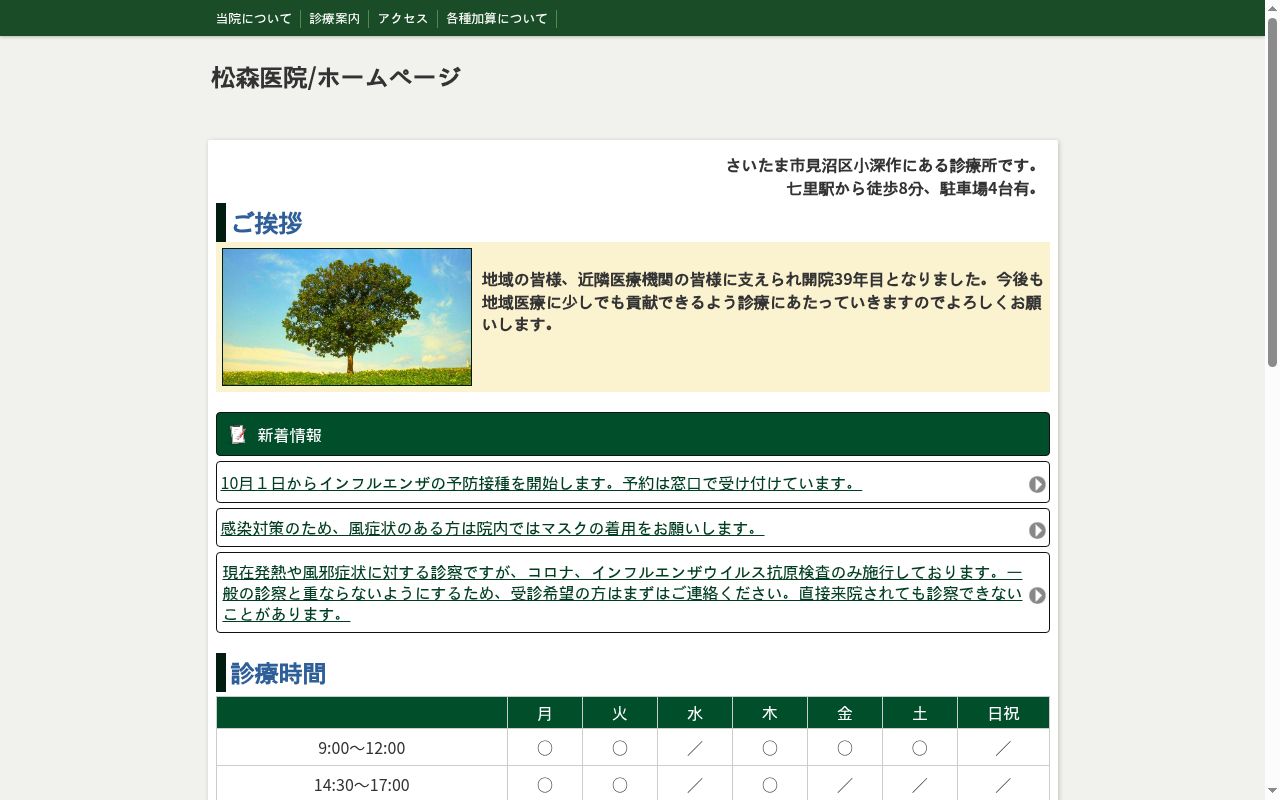Click the notepad icon beside 新着情報
The height and width of the screenshot is (800, 1280).
238,434
